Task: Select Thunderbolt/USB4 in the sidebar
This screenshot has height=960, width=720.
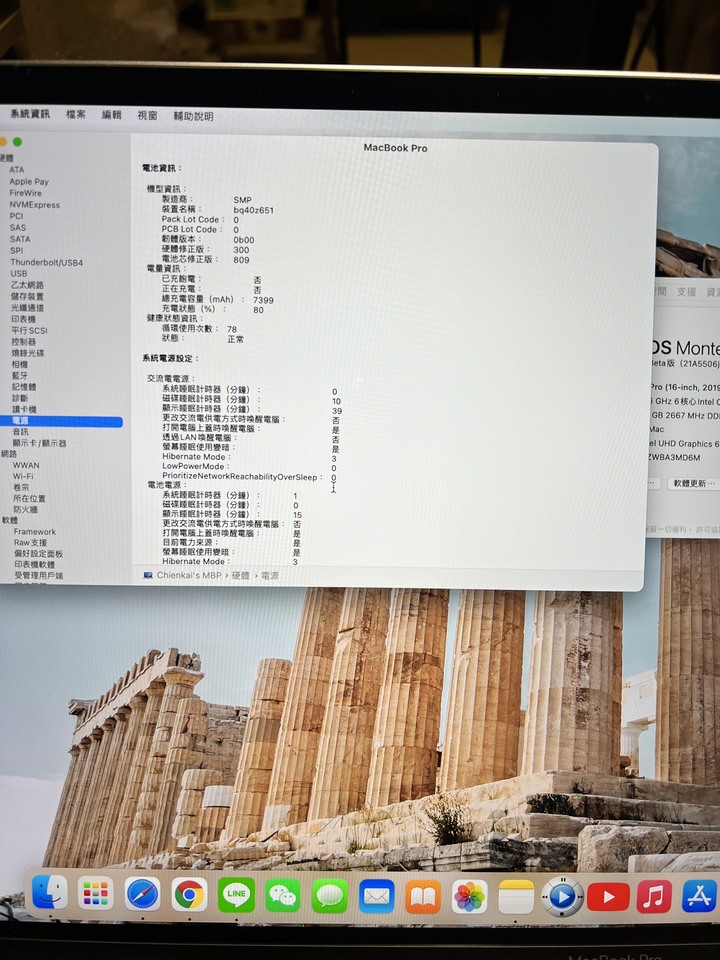Action: coord(47,262)
